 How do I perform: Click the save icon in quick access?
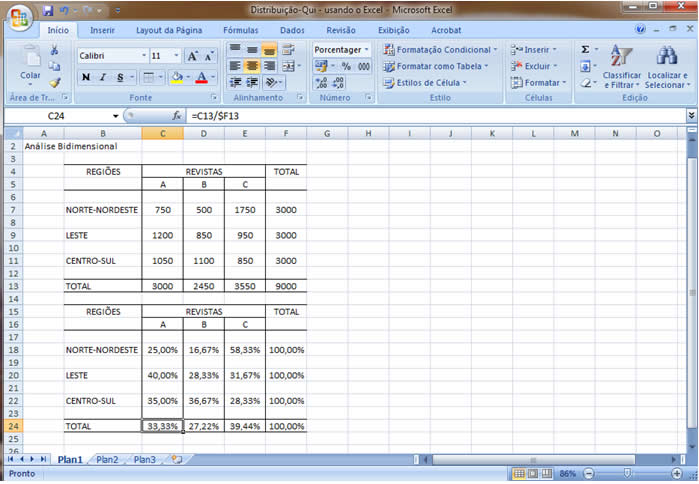click(47, 11)
